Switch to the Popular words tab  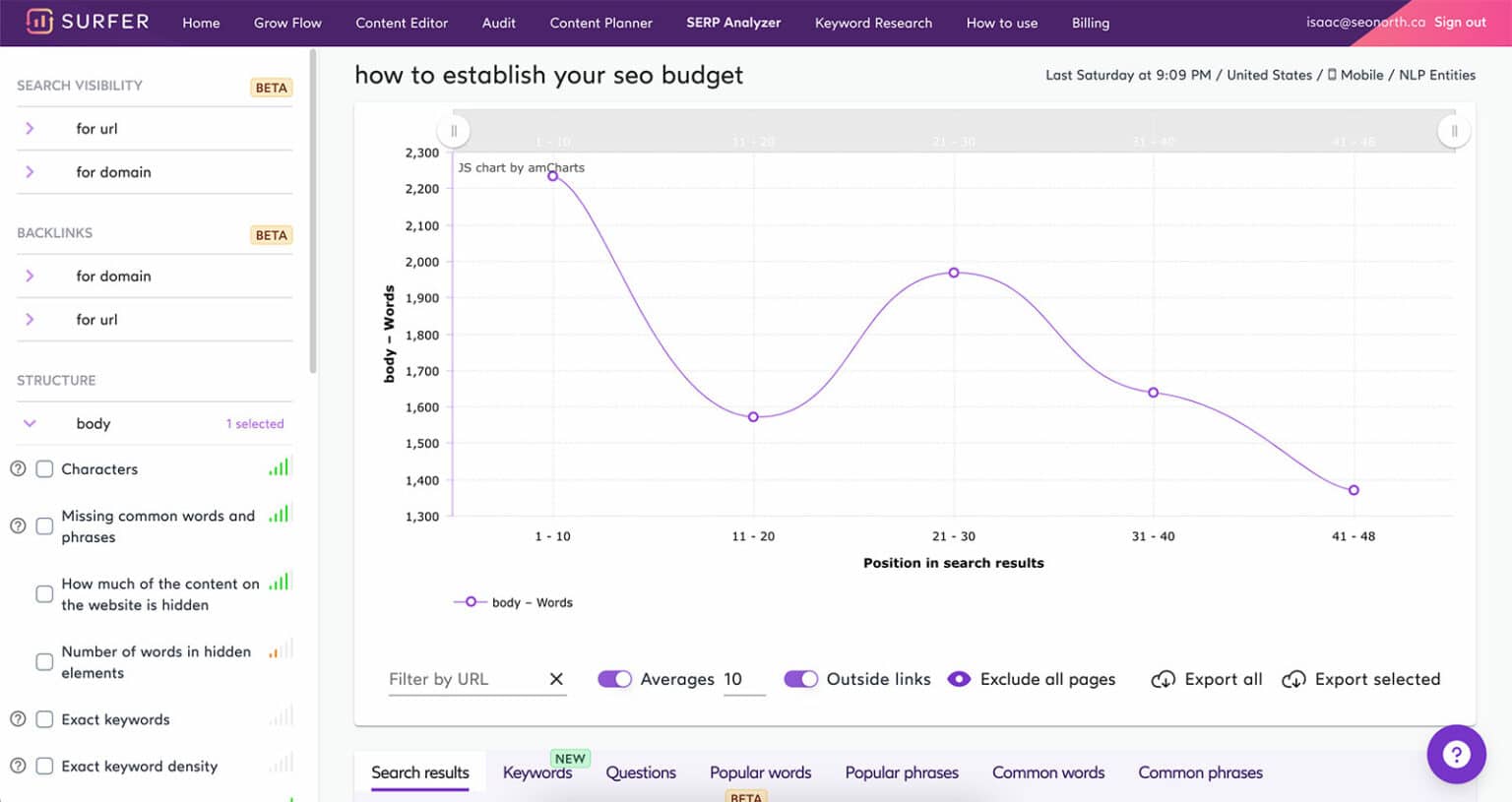click(761, 772)
